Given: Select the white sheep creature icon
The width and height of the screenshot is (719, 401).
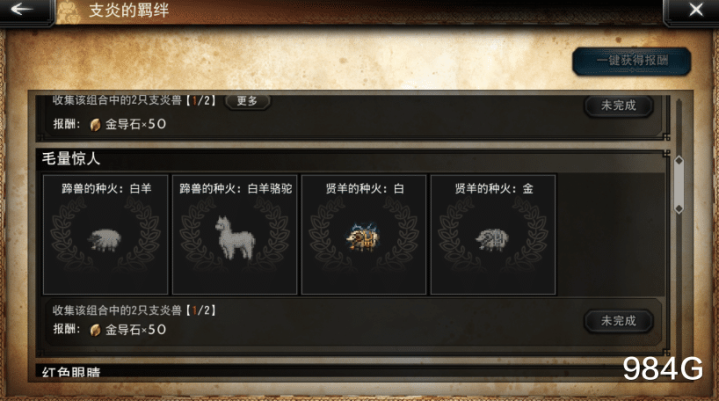Looking at the screenshot, I should point(105,240).
